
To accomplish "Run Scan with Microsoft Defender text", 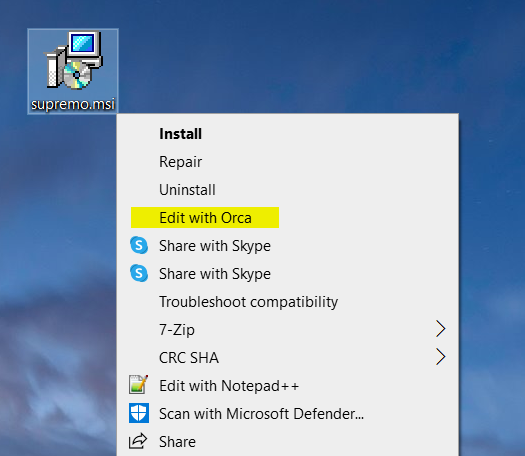I will pyautogui.click(x=261, y=413).
